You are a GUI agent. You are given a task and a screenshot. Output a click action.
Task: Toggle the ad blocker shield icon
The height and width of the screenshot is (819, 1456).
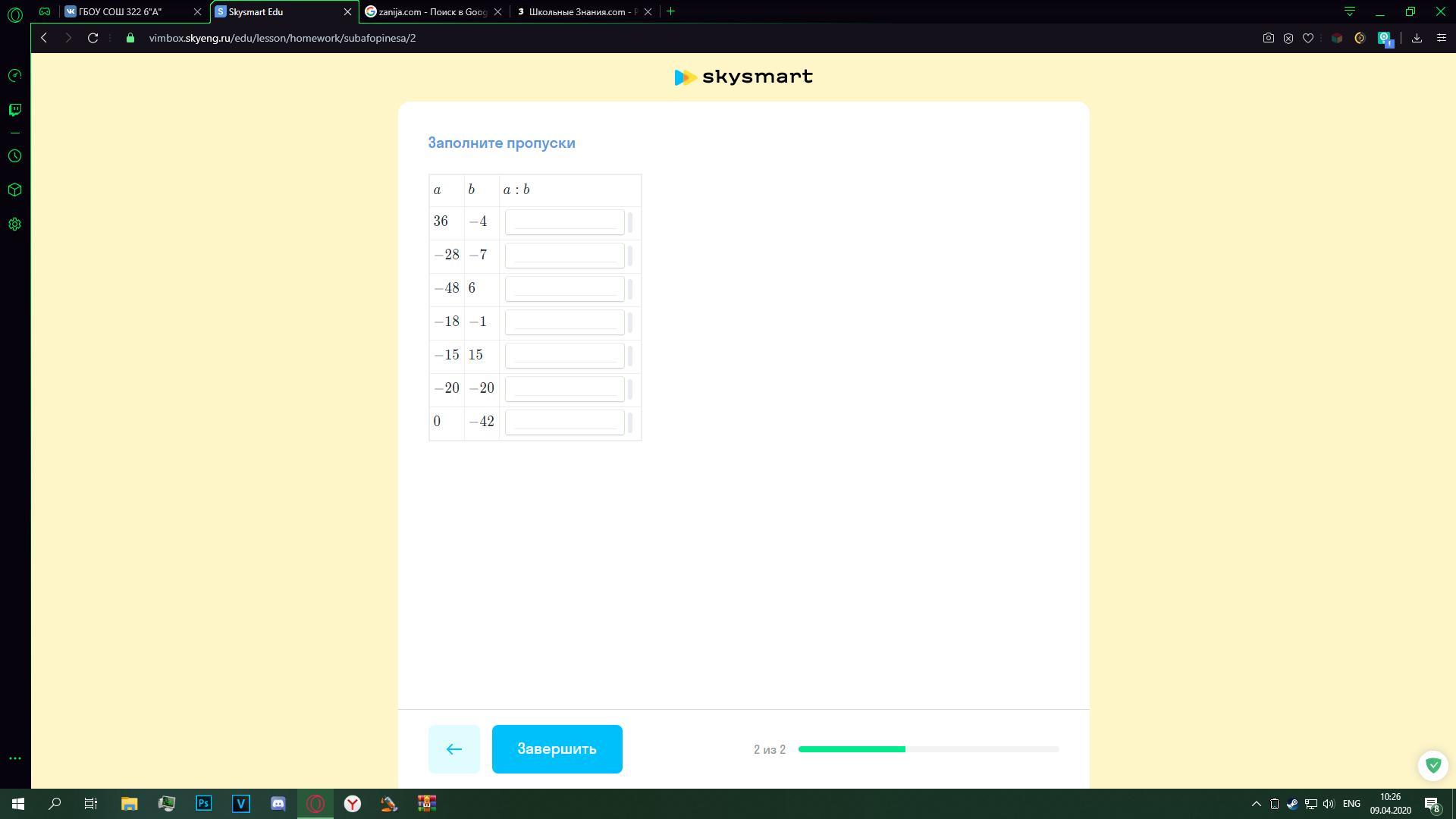[x=1288, y=38]
